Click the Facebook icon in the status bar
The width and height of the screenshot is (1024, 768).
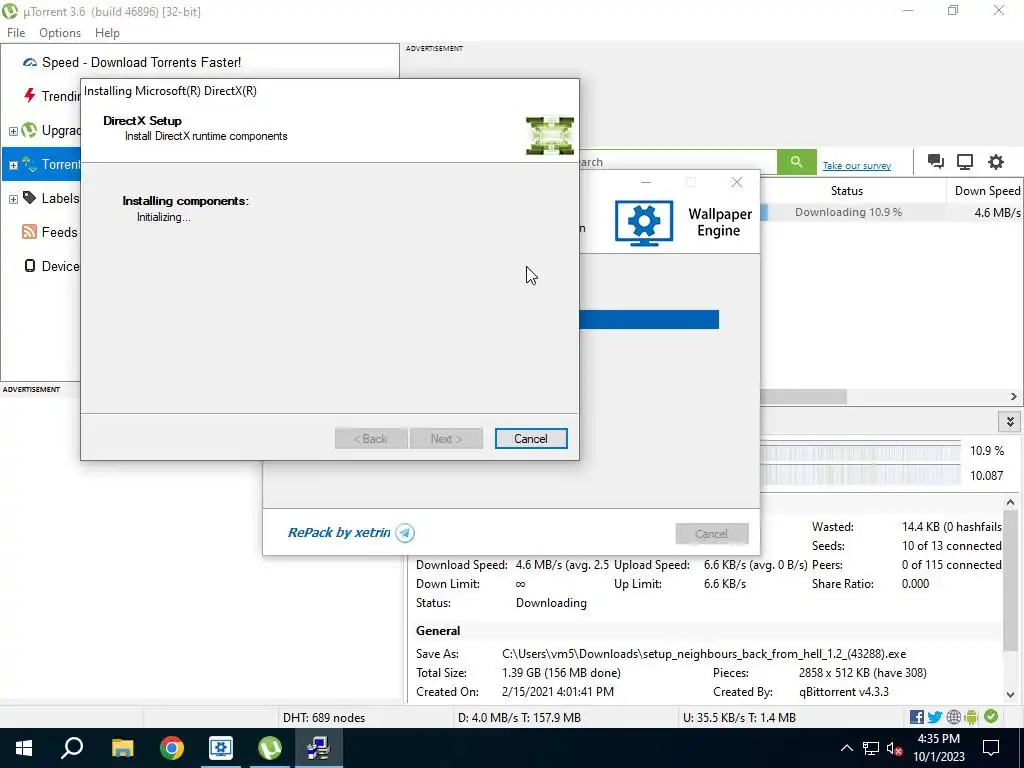pyautogui.click(x=917, y=718)
